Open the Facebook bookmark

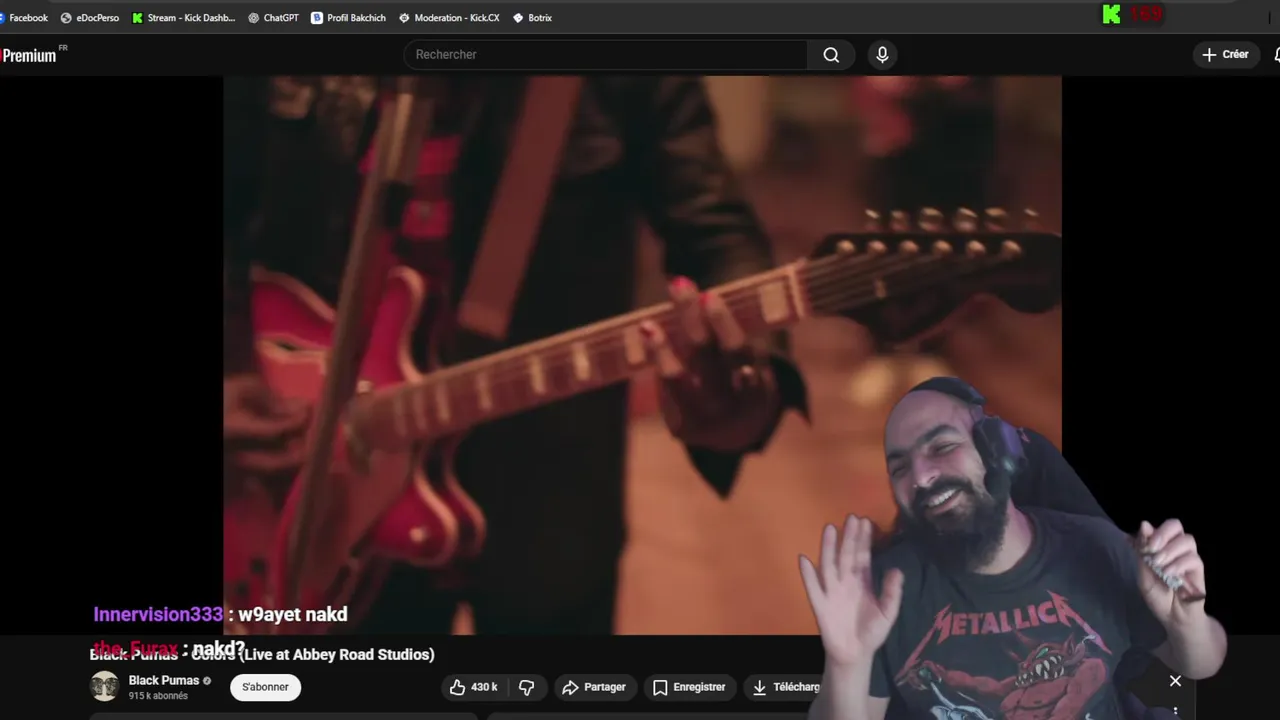click(x=23, y=17)
